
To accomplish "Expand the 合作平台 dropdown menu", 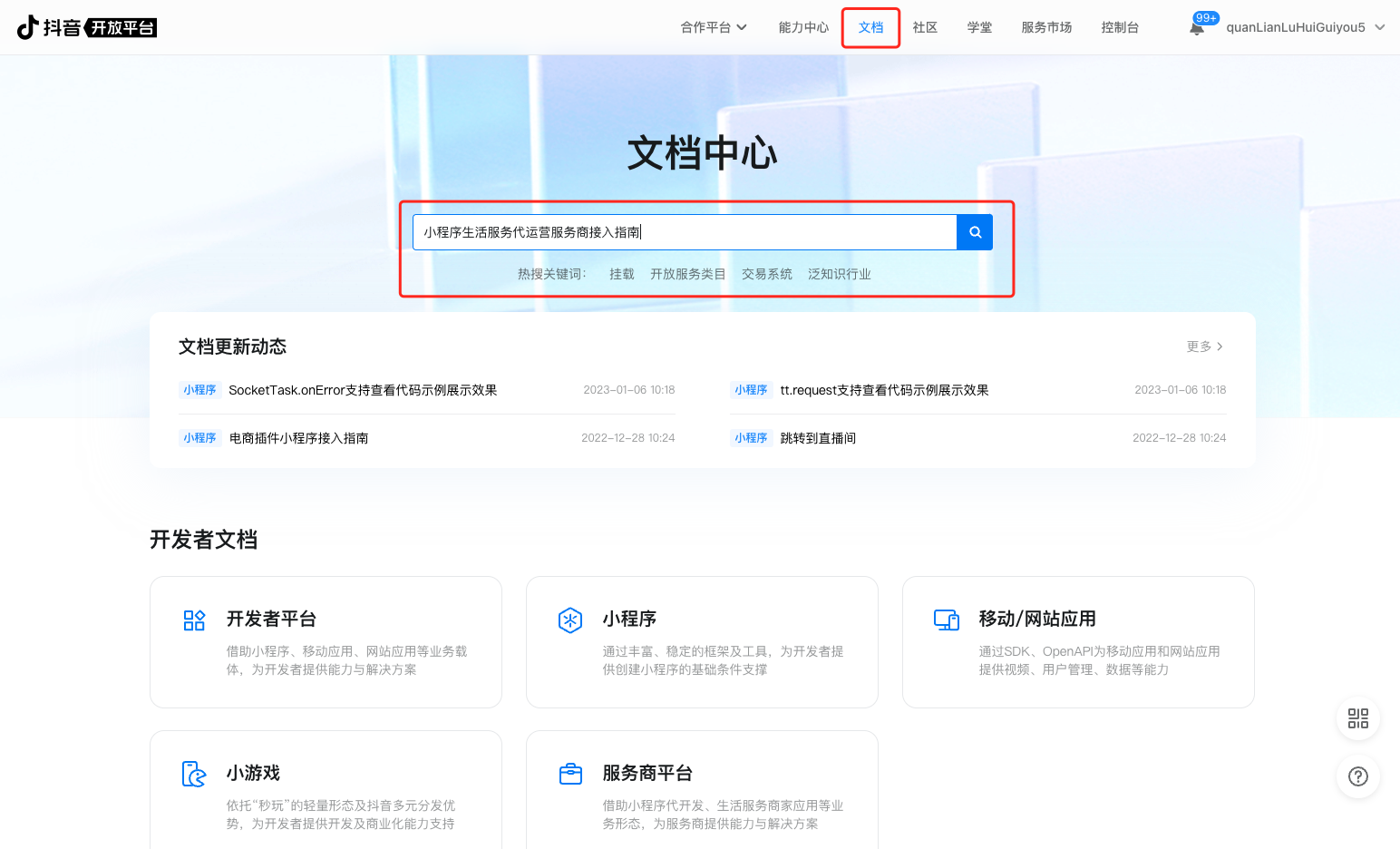I will 714,27.
